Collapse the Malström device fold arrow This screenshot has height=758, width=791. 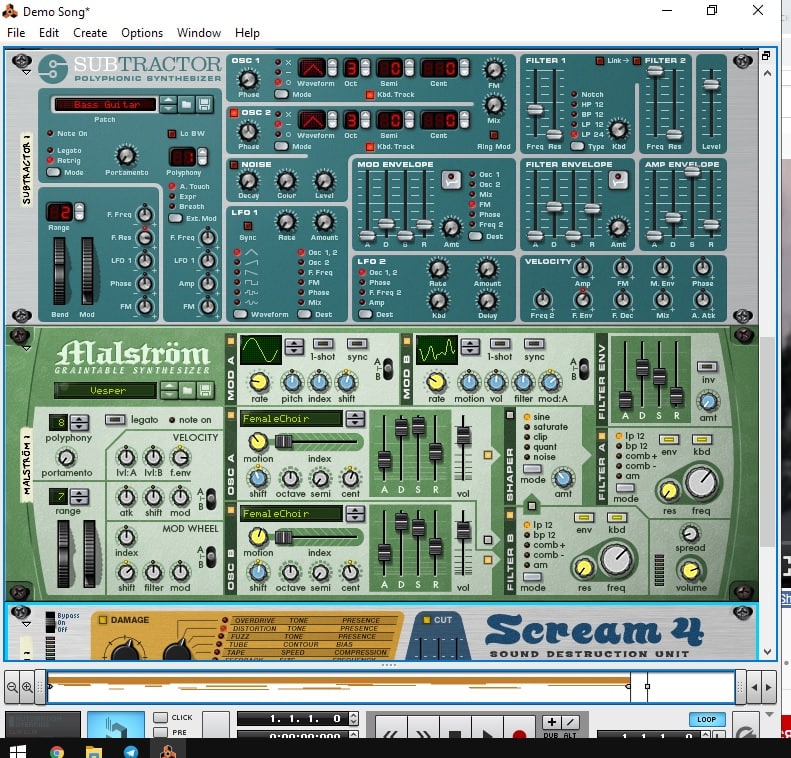(27, 348)
